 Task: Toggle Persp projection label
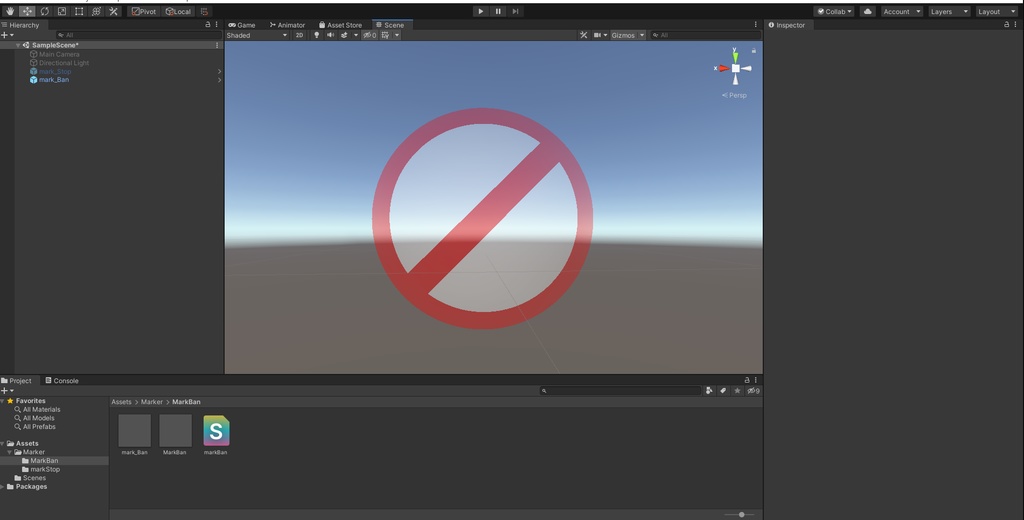click(x=734, y=95)
